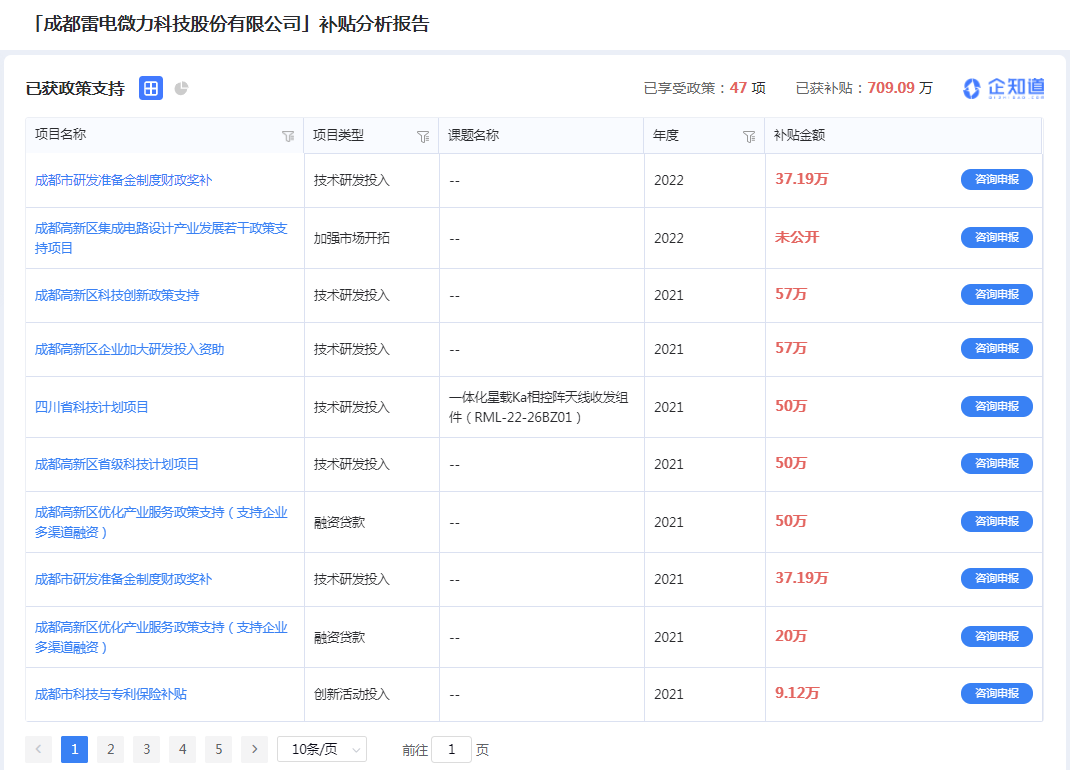The width and height of the screenshot is (1070, 770).
Task: Click the 补贴金额 column header
Action: 799,135
